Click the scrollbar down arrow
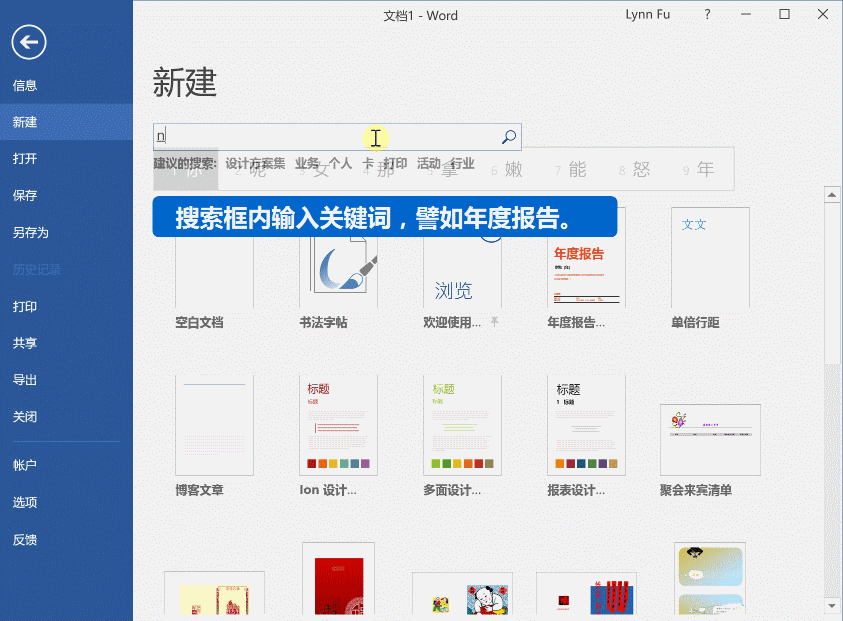The image size is (843, 621). [832, 607]
